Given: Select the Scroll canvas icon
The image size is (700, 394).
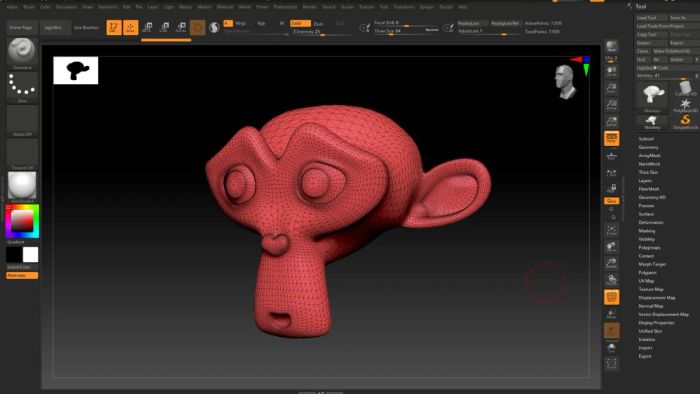Looking at the screenshot, I should pyautogui.click(x=612, y=71).
